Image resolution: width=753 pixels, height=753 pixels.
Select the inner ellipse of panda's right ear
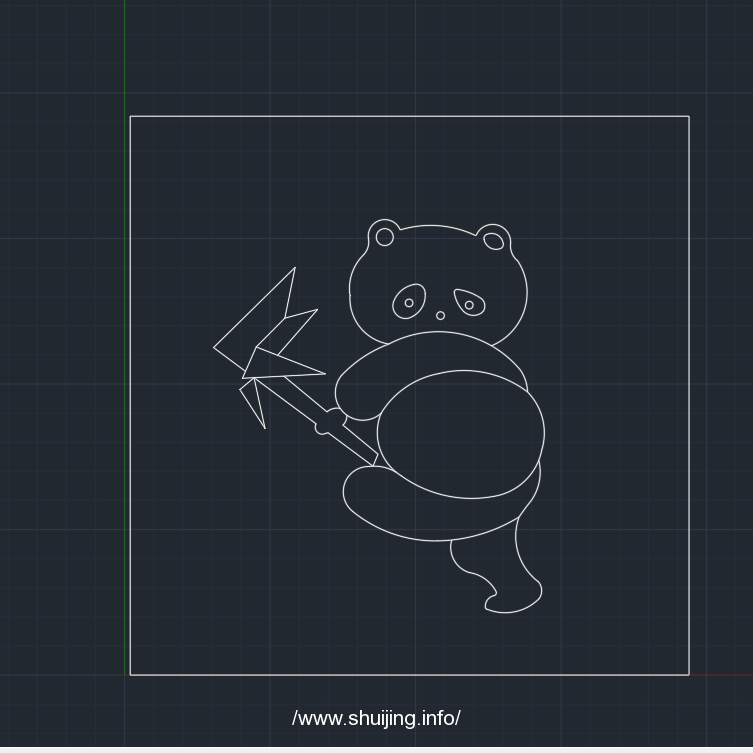point(493,241)
